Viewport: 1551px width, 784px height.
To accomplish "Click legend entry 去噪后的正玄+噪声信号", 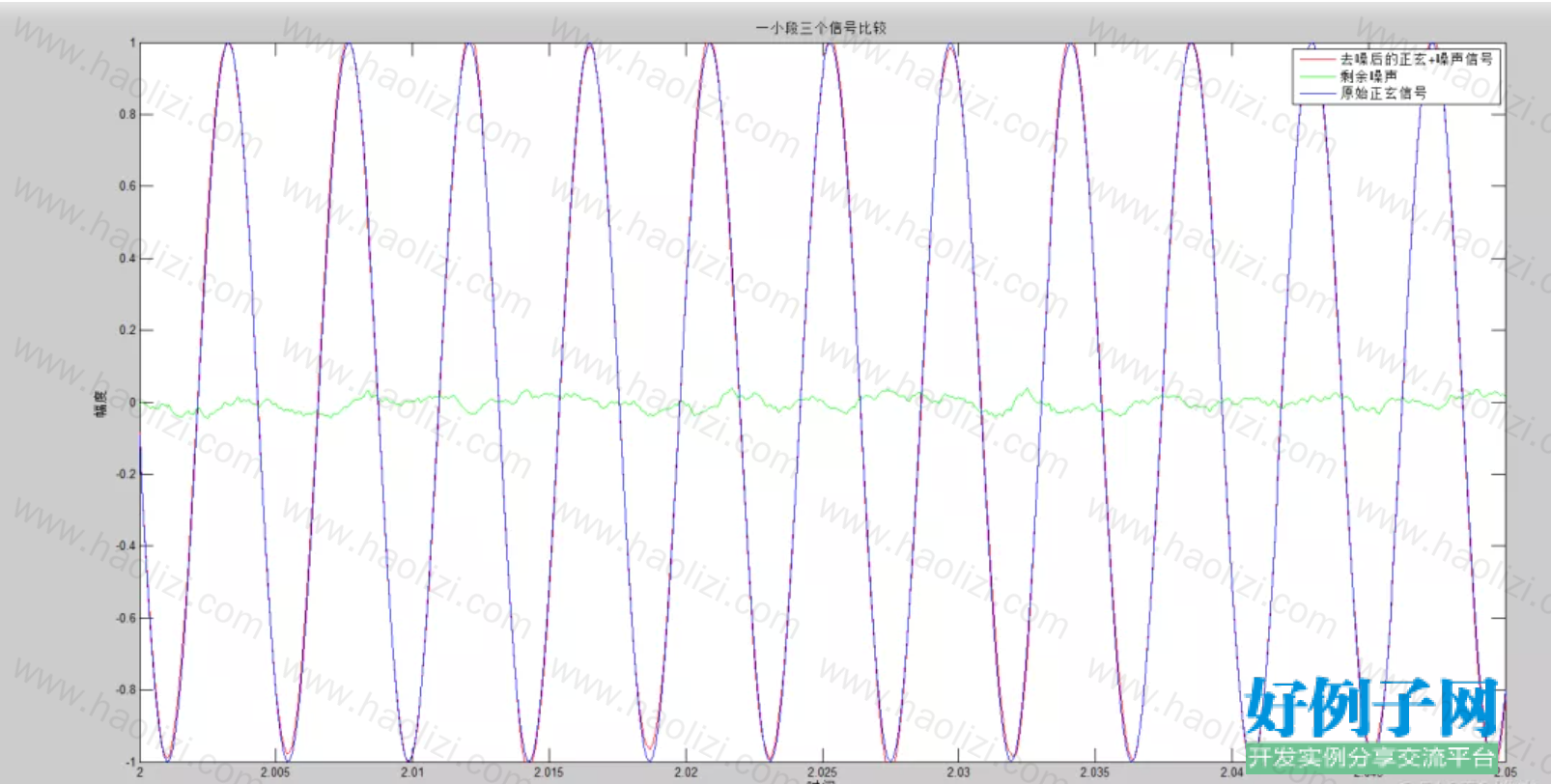I will pyautogui.click(x=1416, y=59).
